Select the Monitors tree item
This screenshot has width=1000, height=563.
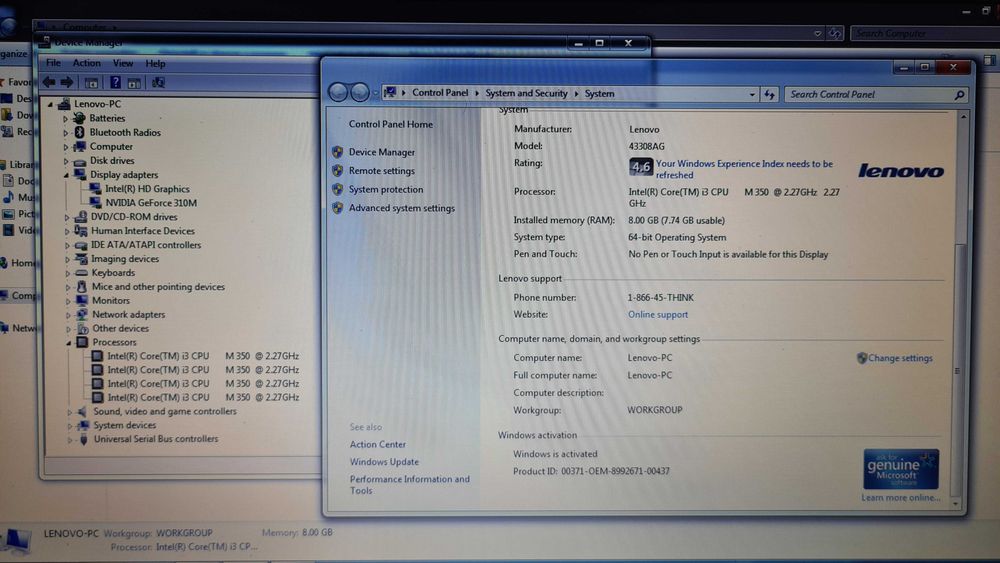[111, 300]
